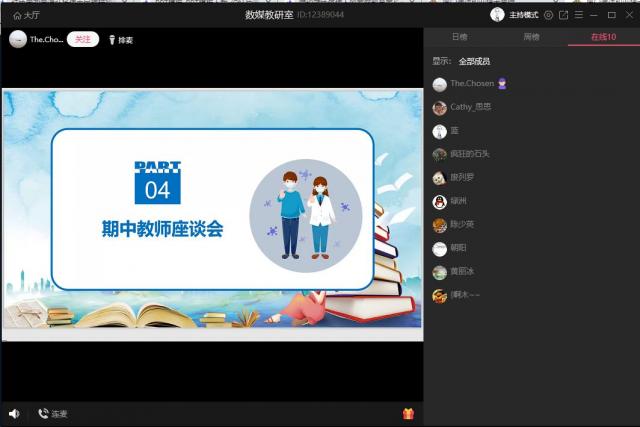
Task: Click the 连麦 call connect button
Action: coord(53,413)
